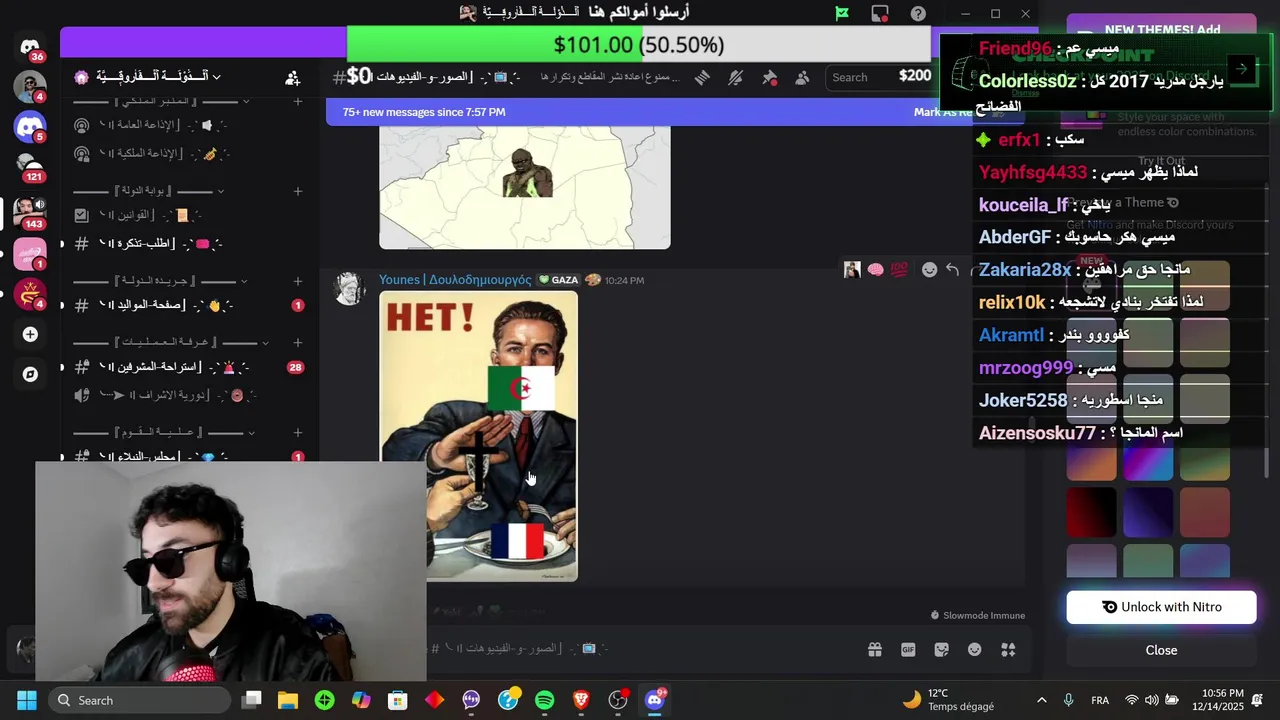Viewport: 1280px width, 720px height.
Task: Click Add a Server plus icon
Action: tap(30, 334)
